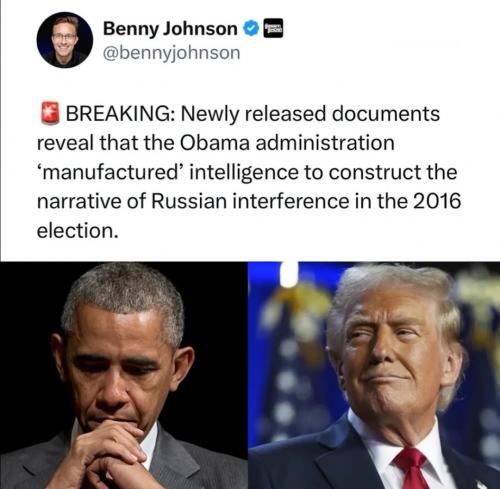The image size is (500, 489).
Task: Click the last word election in tweet
Action: click(78, 231)
